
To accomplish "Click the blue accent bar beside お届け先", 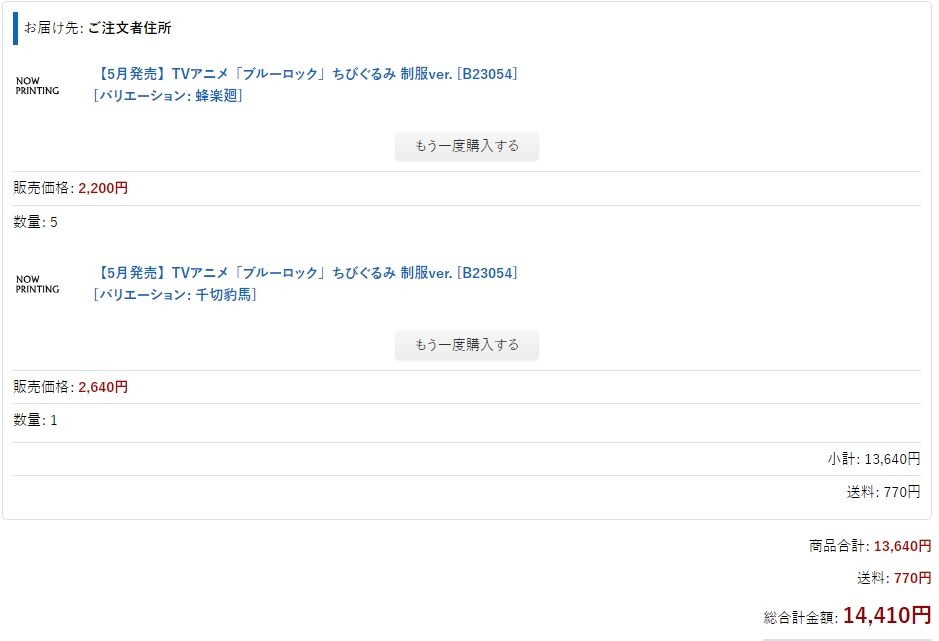I will pos(16,28).
